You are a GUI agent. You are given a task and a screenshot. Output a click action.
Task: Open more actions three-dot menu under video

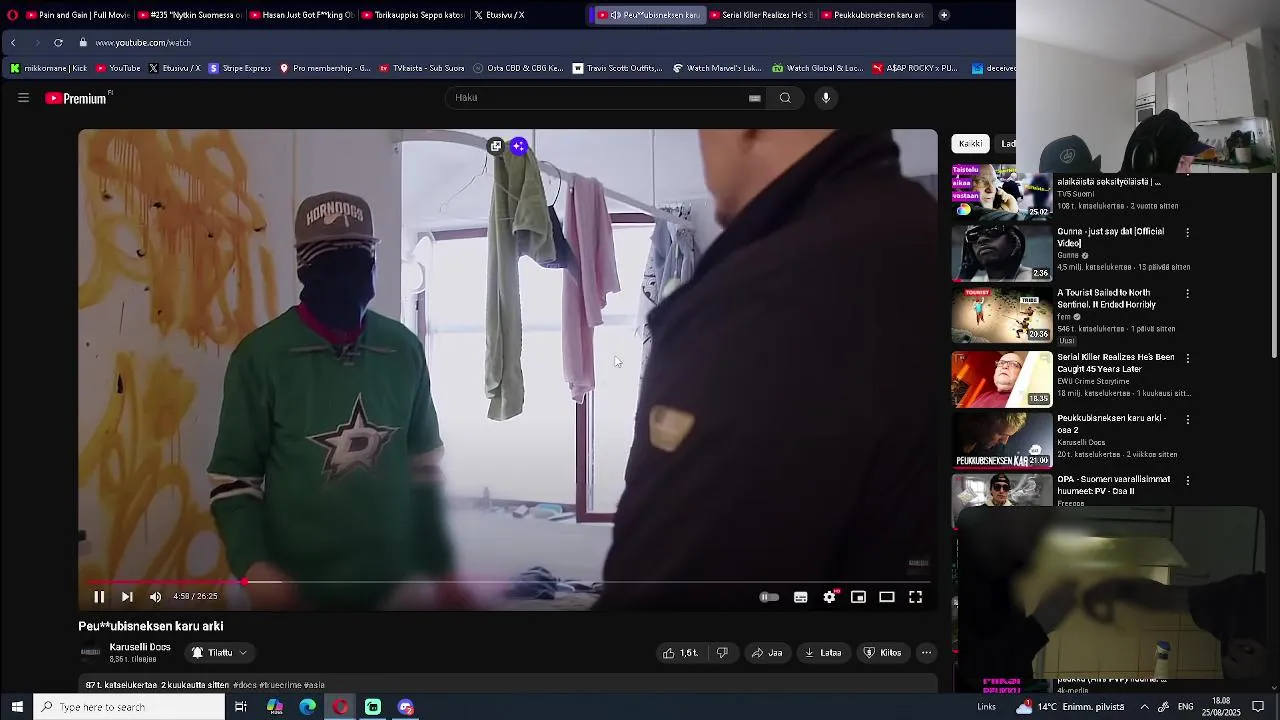927,653
